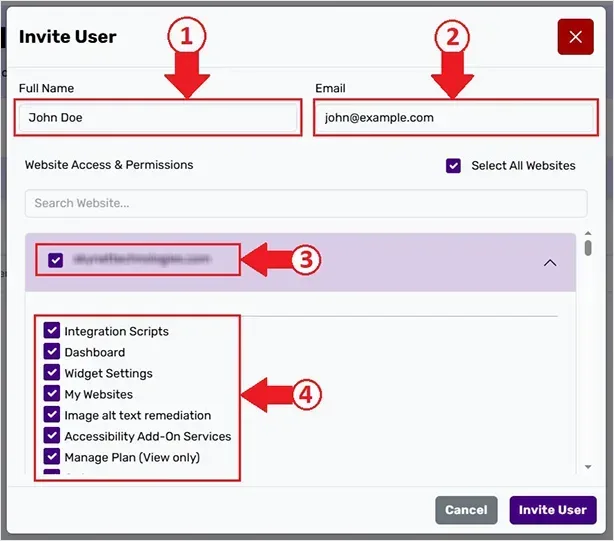Uncheck Image alt text remediation
The width and height of the screenshot is (614, 541).
click(52, 415)
